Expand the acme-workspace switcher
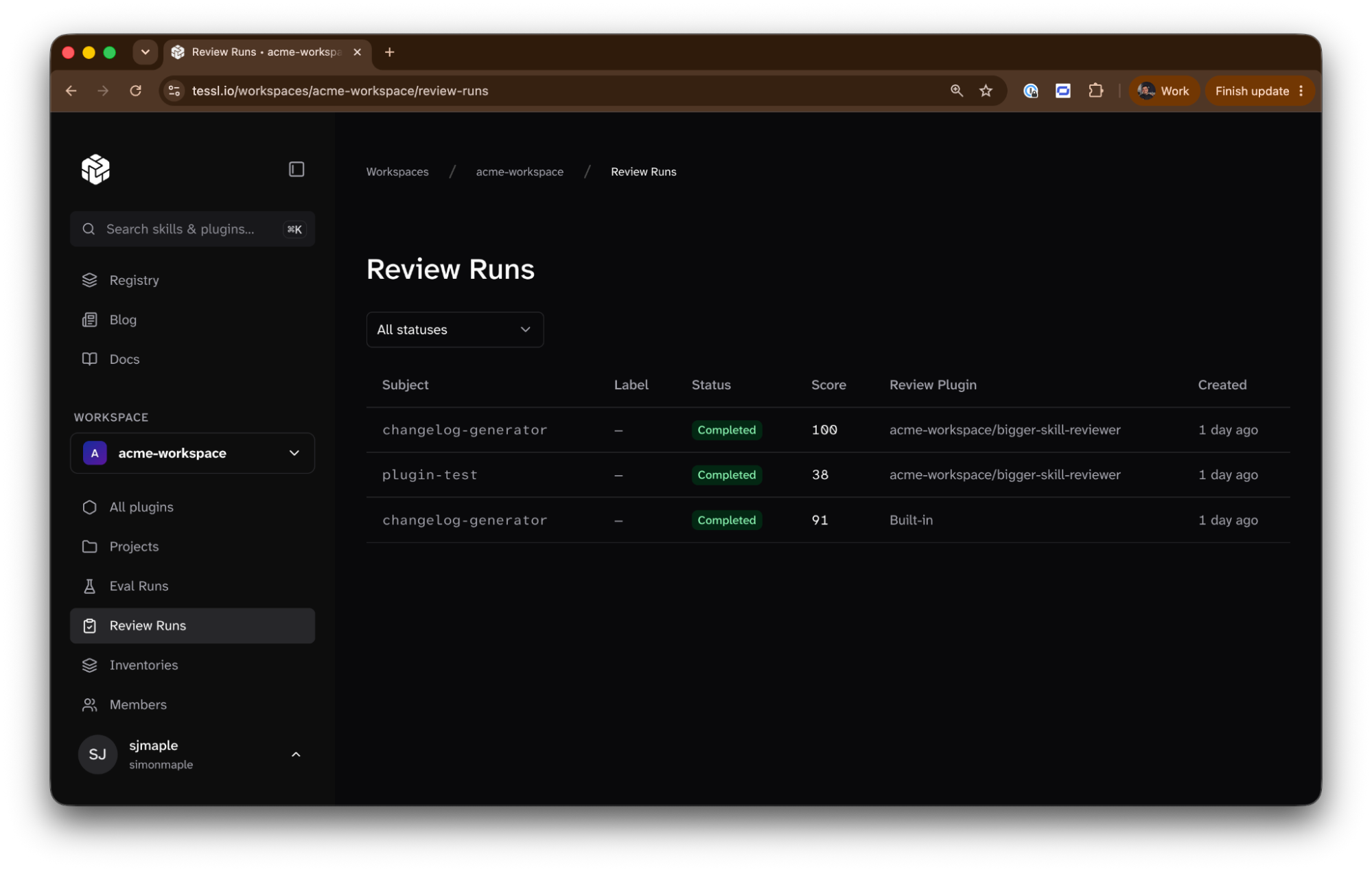The width and height of the screenshot is (1372, 872). click(x=192, y=453)
